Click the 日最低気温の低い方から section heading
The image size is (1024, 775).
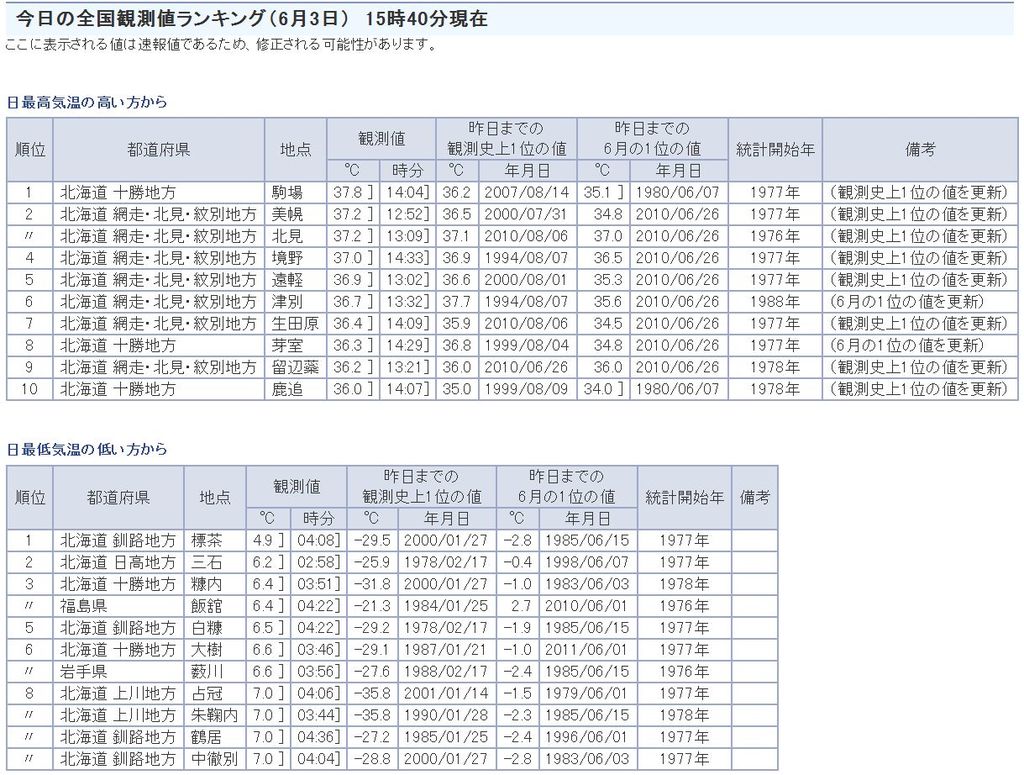[87, 449]
